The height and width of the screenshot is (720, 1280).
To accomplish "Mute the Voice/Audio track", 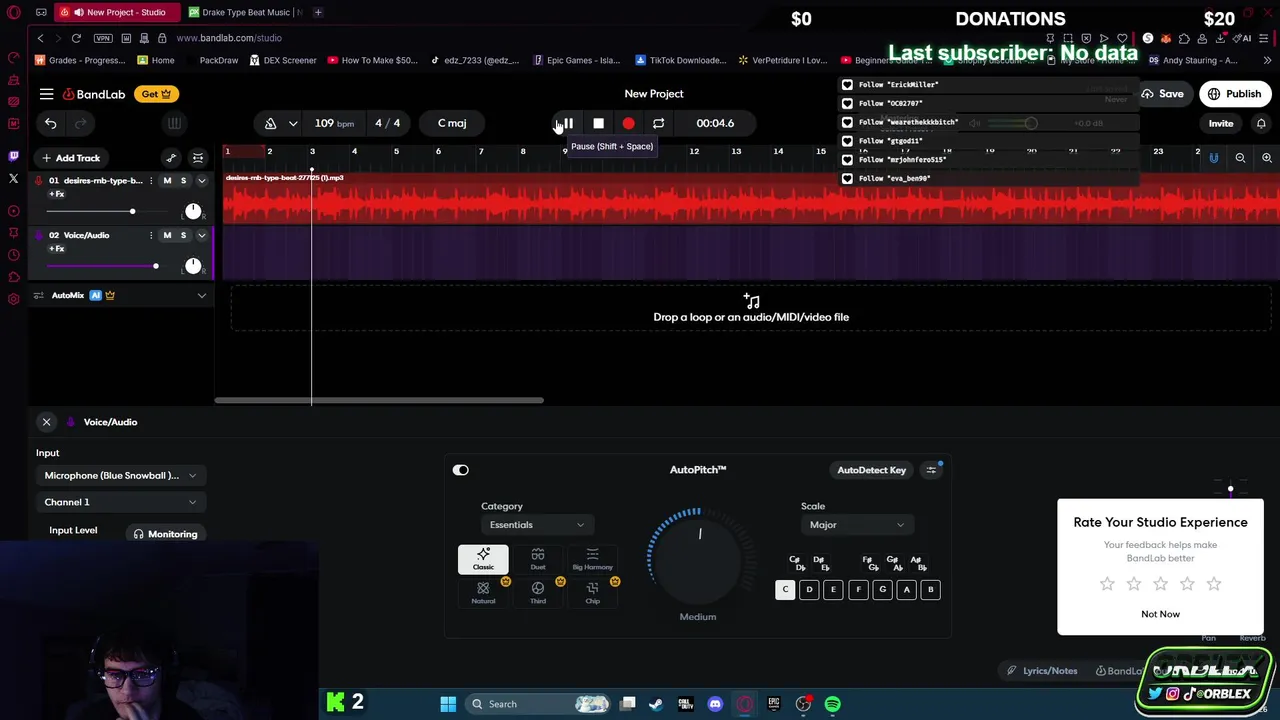I will click(x=167, y=235).
